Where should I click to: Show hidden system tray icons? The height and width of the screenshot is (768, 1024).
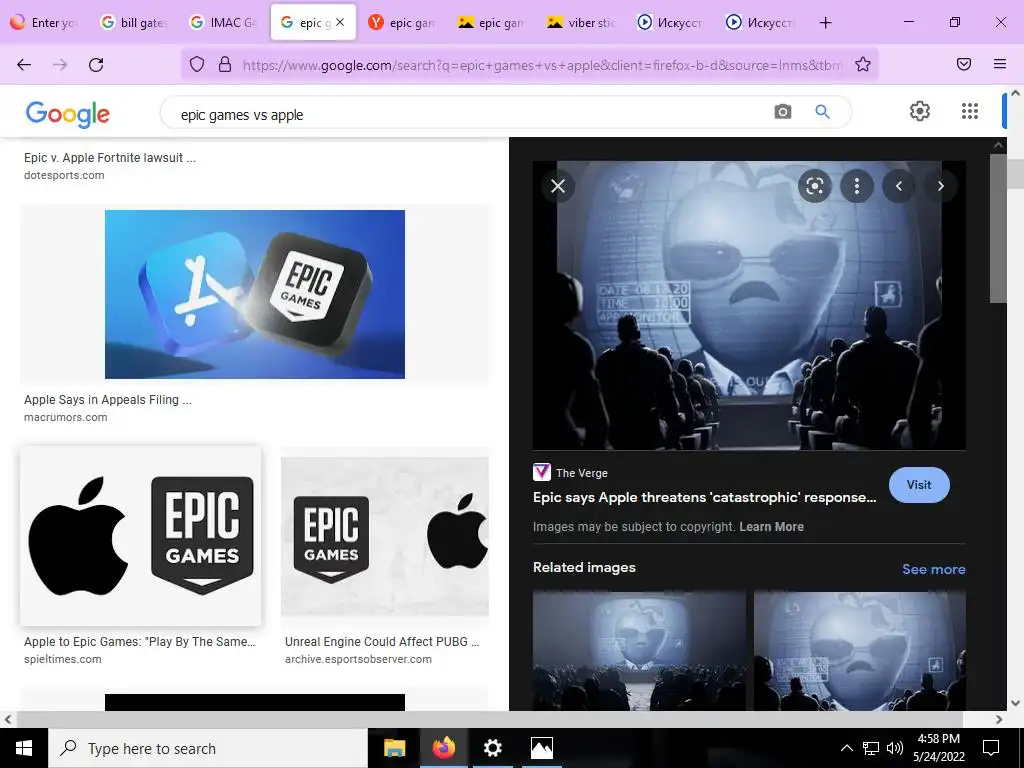coord(846,748)
